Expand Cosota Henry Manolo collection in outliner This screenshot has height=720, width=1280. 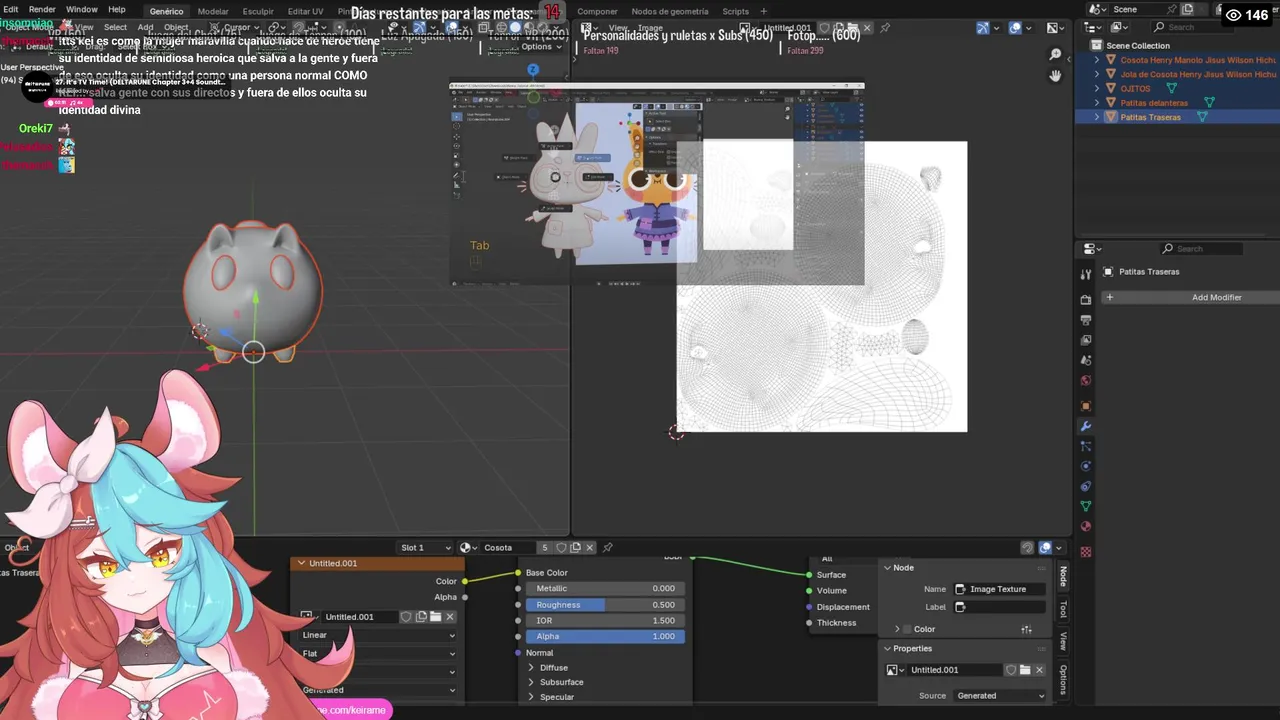point(1097,60)
